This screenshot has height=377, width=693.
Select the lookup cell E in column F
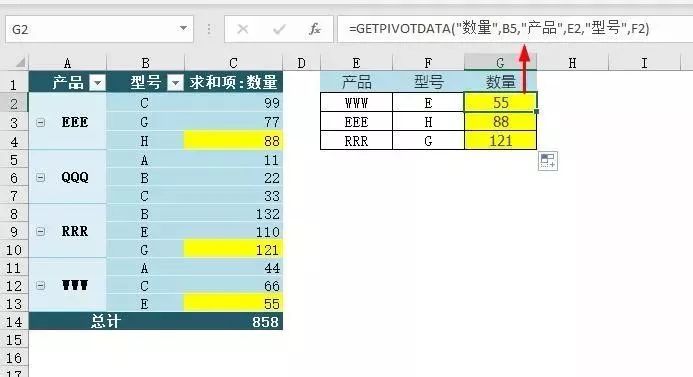(x=428, y=103)
